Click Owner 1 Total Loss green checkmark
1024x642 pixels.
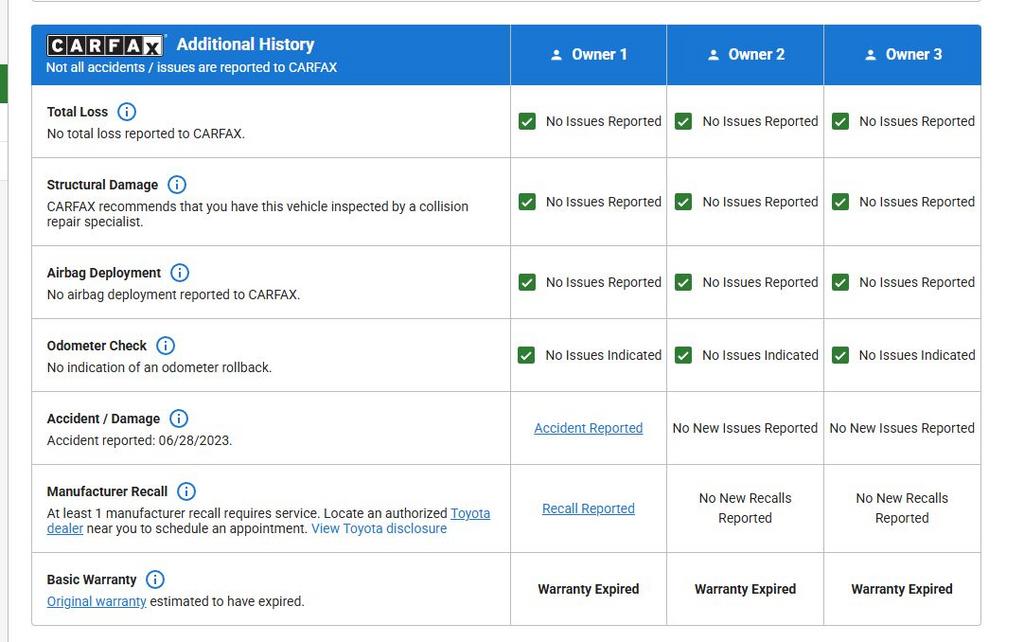tap(527, 122)
